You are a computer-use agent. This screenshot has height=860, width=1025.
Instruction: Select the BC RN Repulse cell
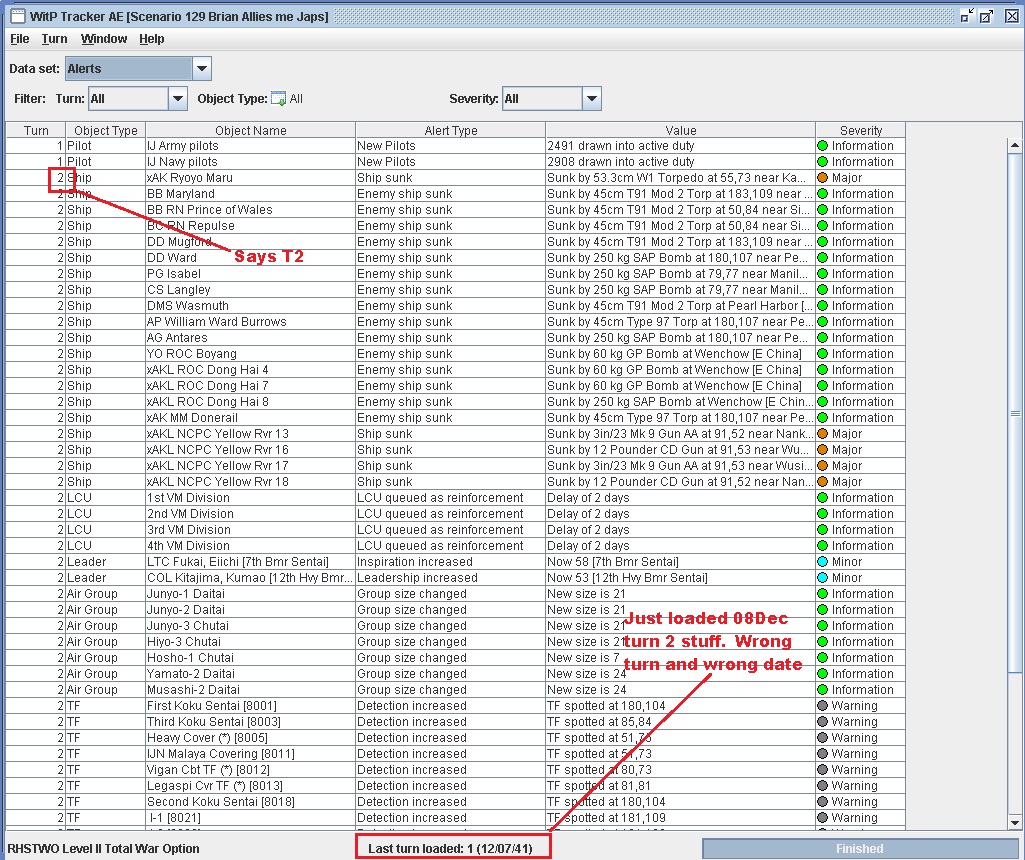point(250,225)
